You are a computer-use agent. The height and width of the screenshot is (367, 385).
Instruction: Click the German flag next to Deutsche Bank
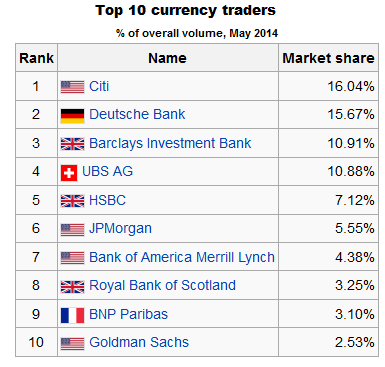click(x=72, y=116)
